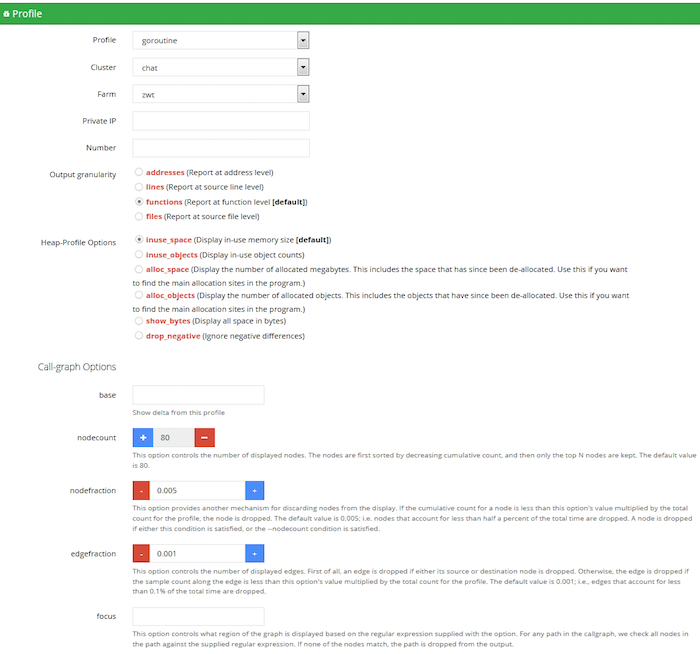Click the focus regular expression field
700x654 pixels.
[198, 616]
